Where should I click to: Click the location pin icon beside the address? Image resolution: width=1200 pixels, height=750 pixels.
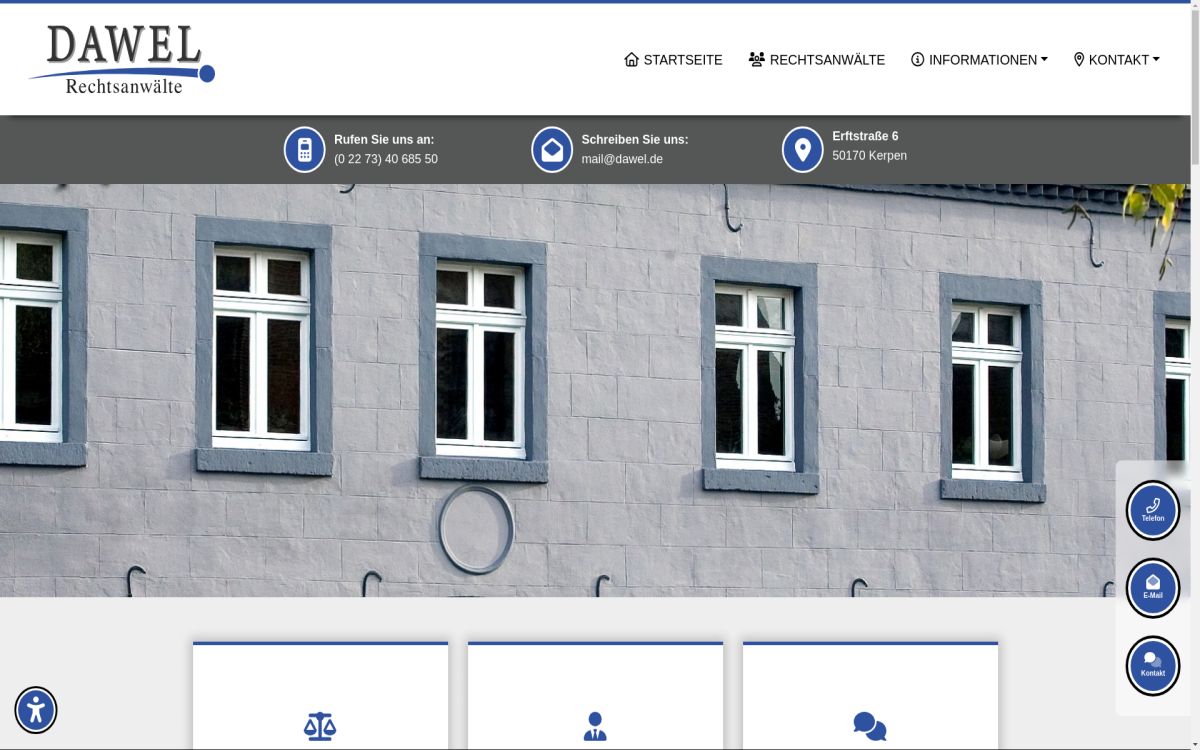point(802,149)
